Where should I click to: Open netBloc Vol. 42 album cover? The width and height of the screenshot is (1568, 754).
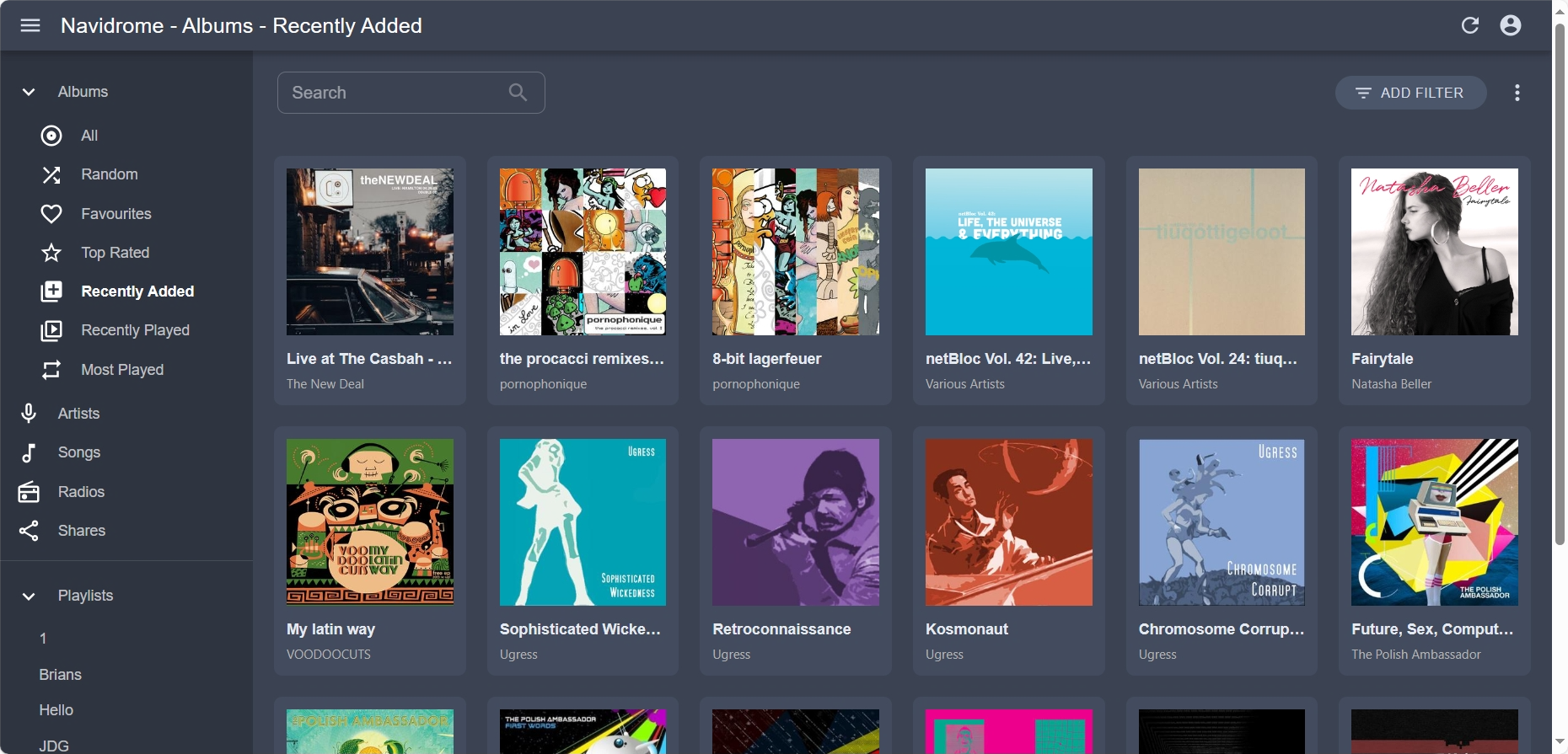point(1009,252)
